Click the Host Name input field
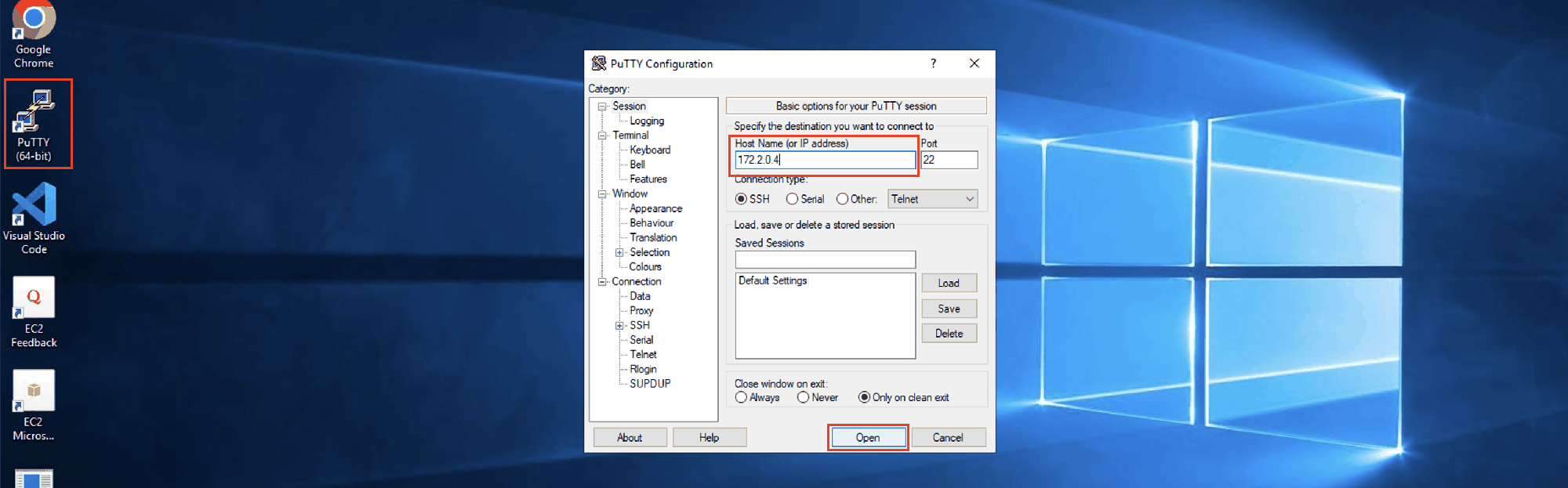 tap(825, 160)
